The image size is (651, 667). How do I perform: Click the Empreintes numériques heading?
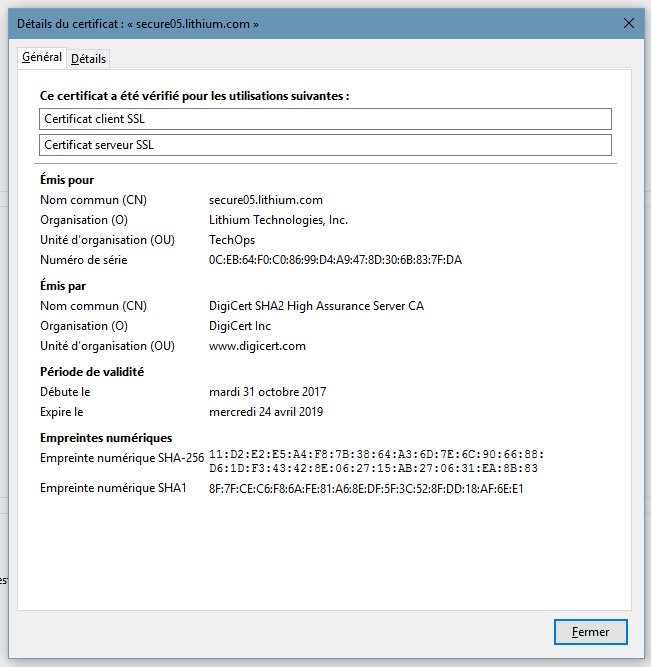(106, 438)
